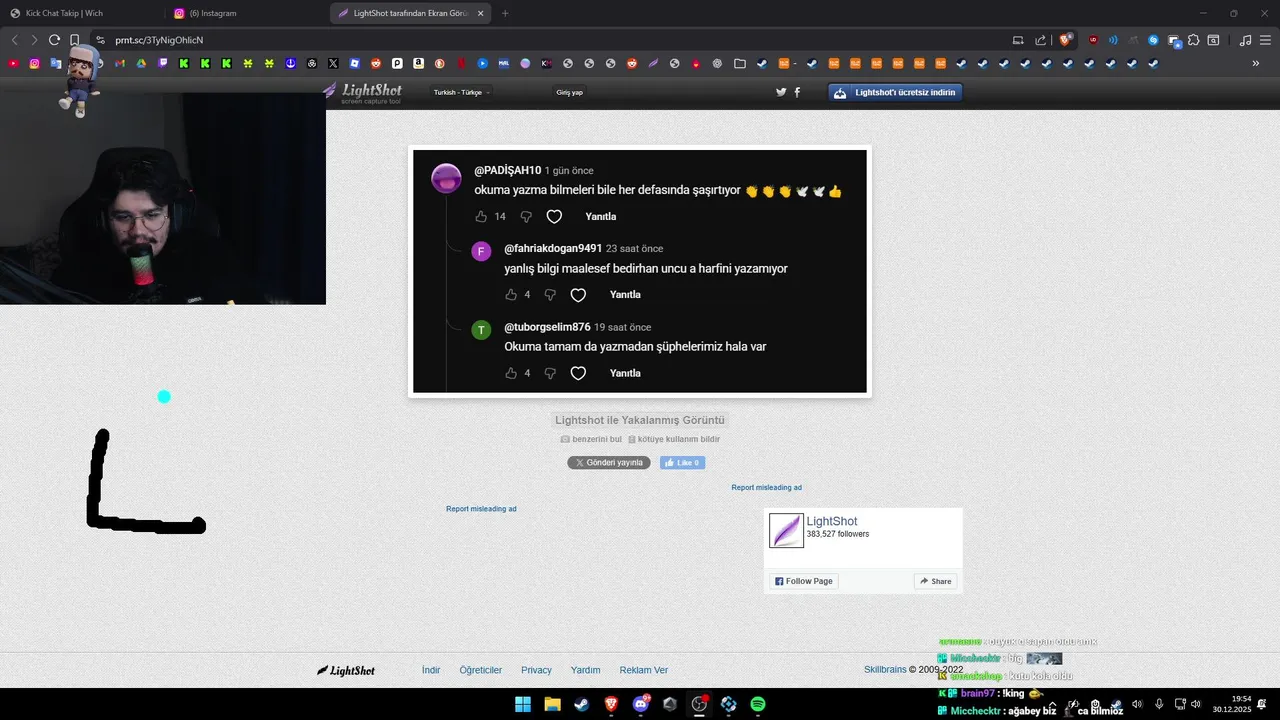Open the music note playlist icon
The image size is (1280, 720).
coord(1245,40)
